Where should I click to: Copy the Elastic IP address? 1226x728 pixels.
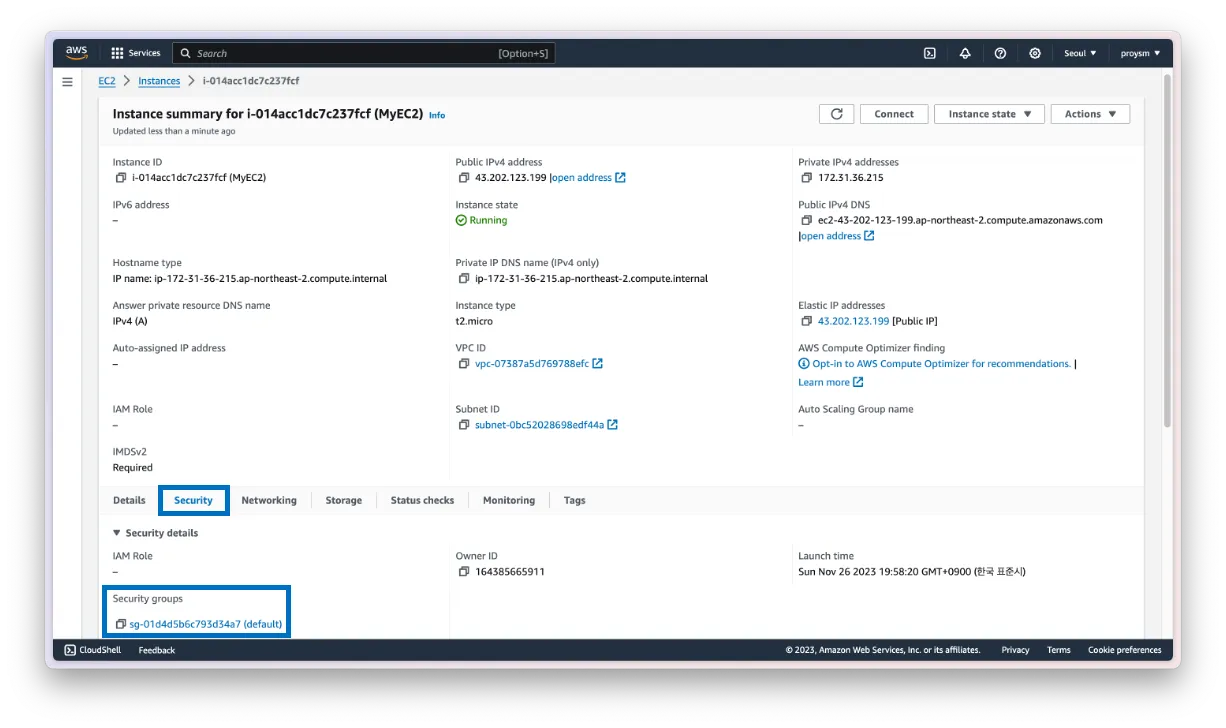(807, 321)
